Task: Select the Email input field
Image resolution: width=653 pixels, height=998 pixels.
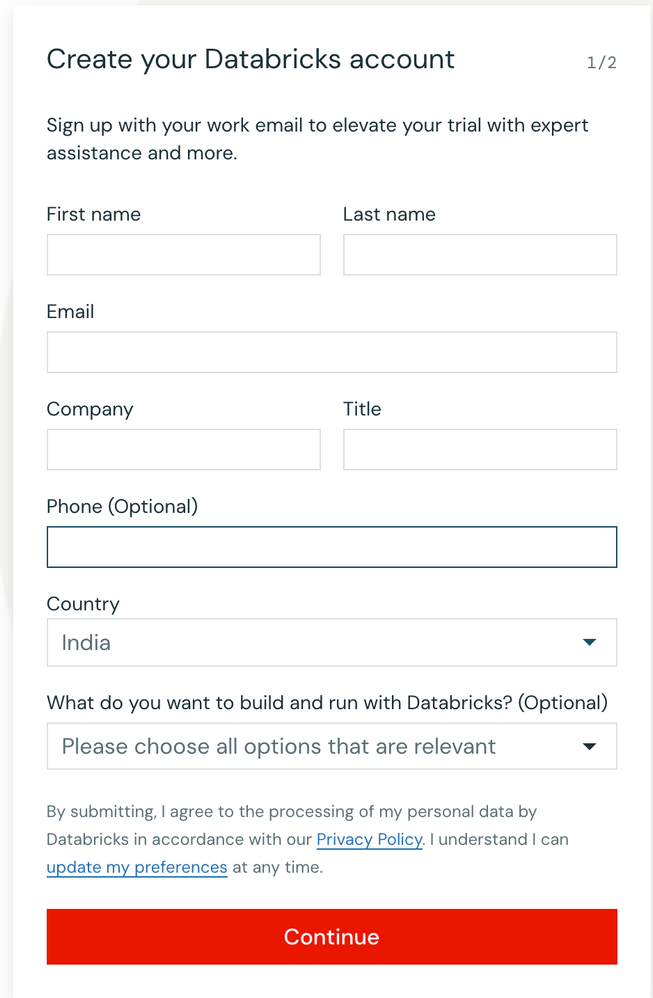Action: click(332, 352)
